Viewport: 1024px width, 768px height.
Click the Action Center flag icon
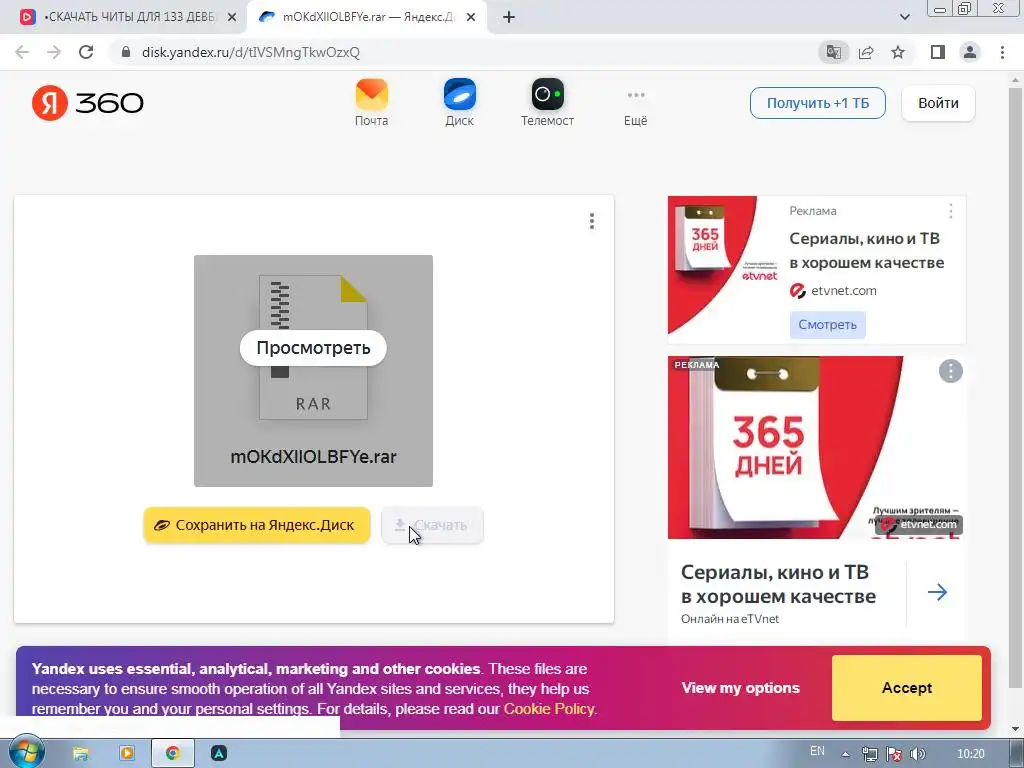tap(894, 754)
